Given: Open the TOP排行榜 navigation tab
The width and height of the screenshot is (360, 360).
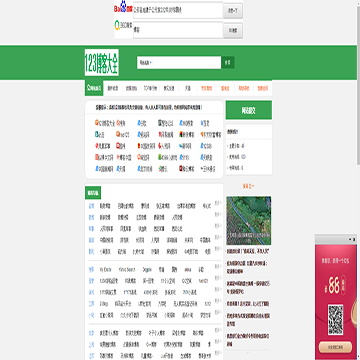Looking at the screenshot, I should 150,89.
